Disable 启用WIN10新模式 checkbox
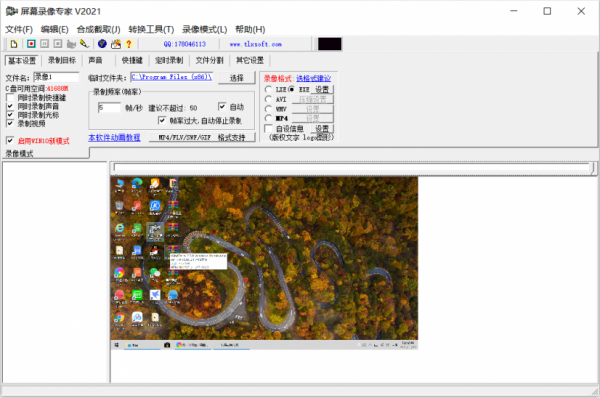 point(10,141)
